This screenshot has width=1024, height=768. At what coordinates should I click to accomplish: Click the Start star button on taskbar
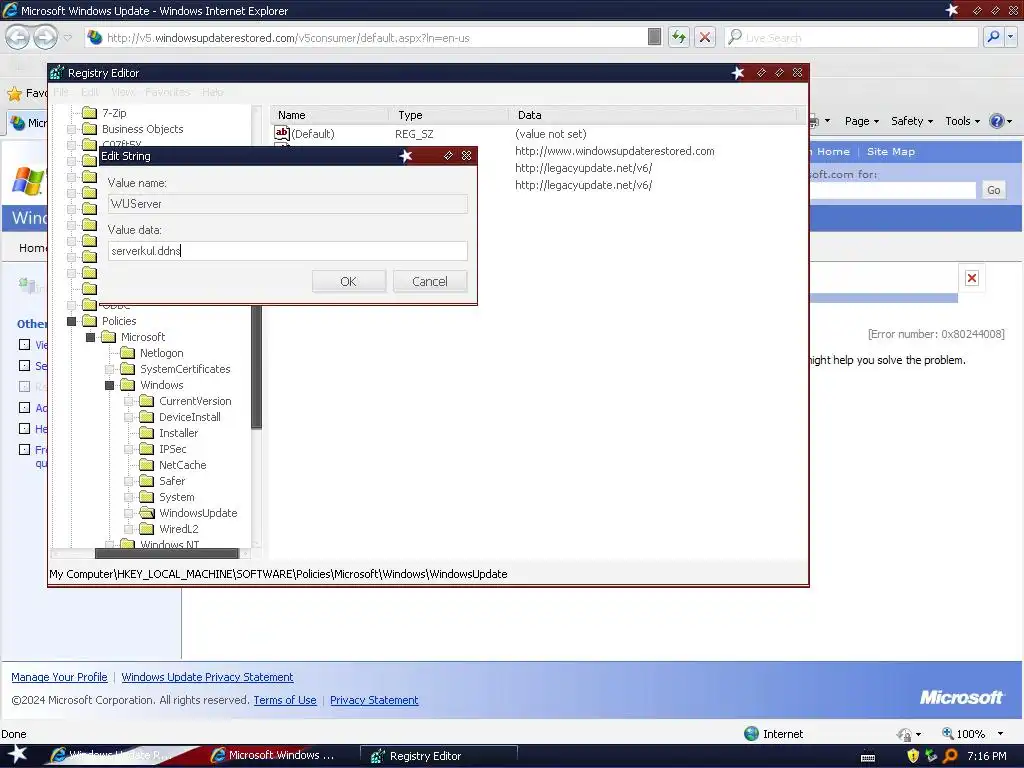coord(16,754)
